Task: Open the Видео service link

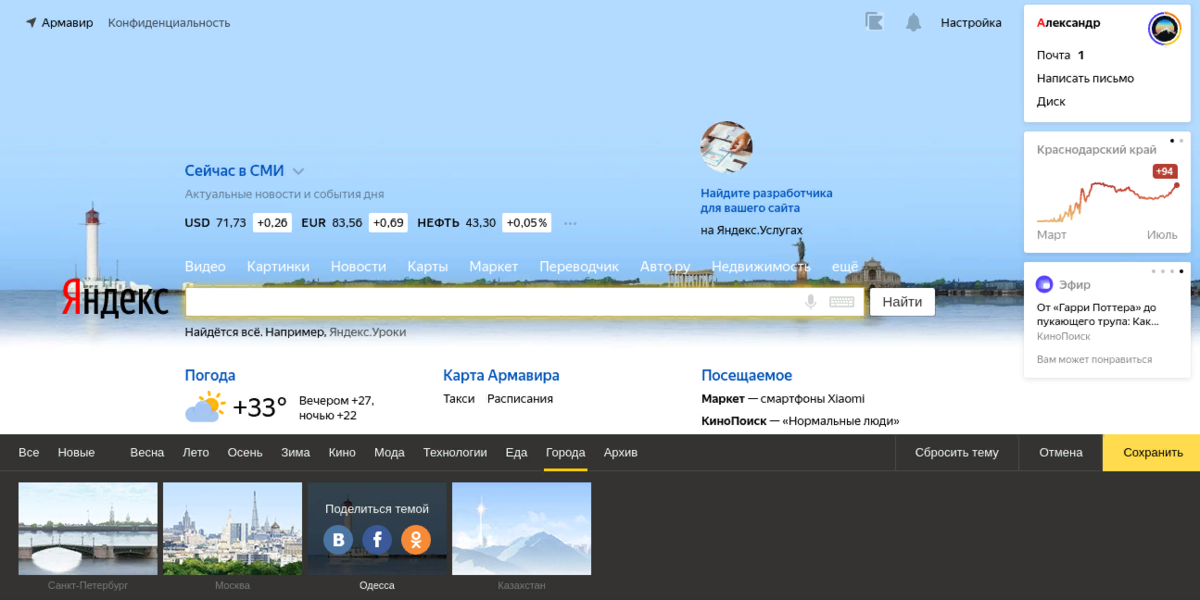Action: pyautogui.click(x=205, y=267)
